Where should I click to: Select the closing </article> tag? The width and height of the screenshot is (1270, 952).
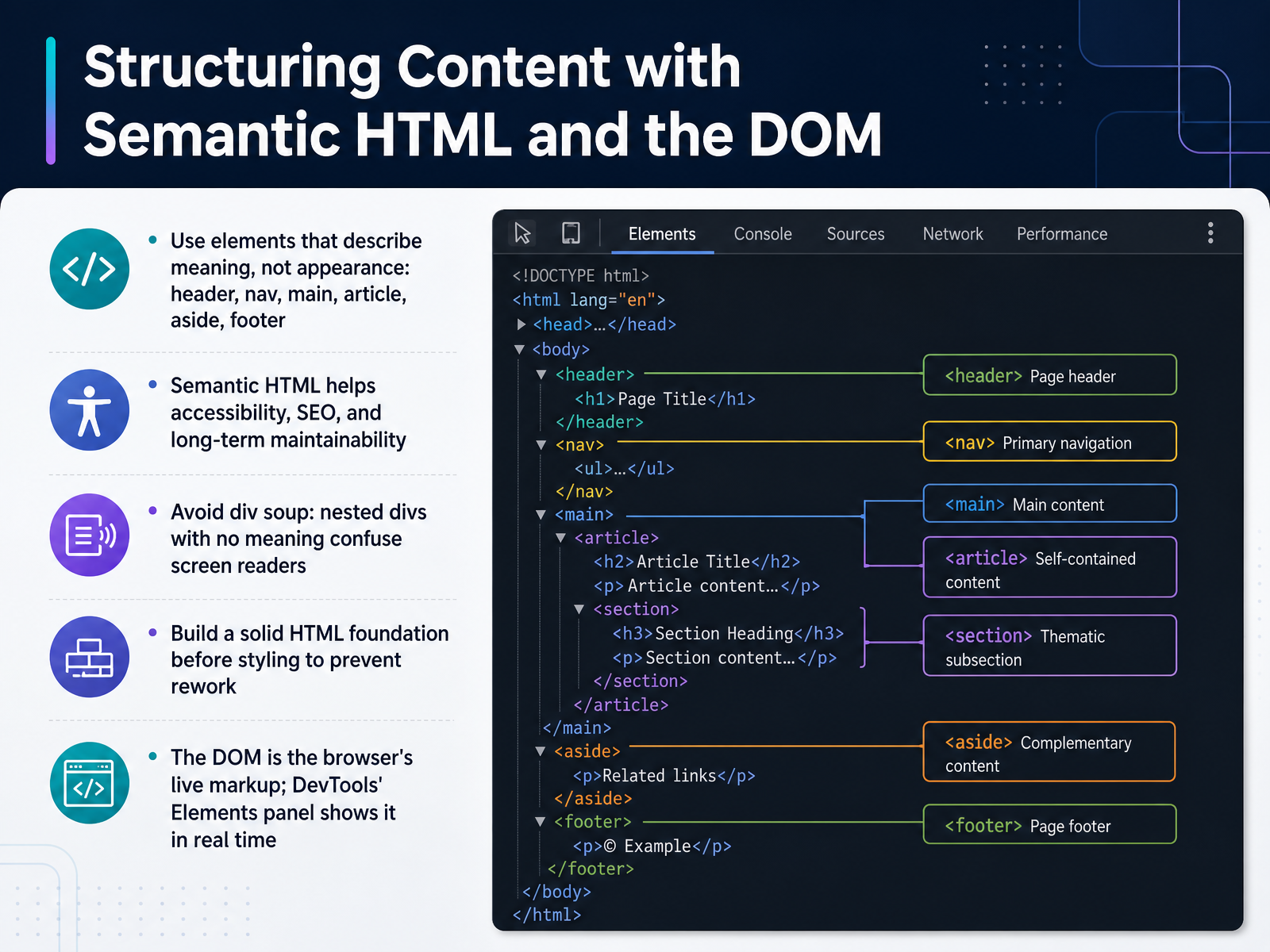[621, 705]
